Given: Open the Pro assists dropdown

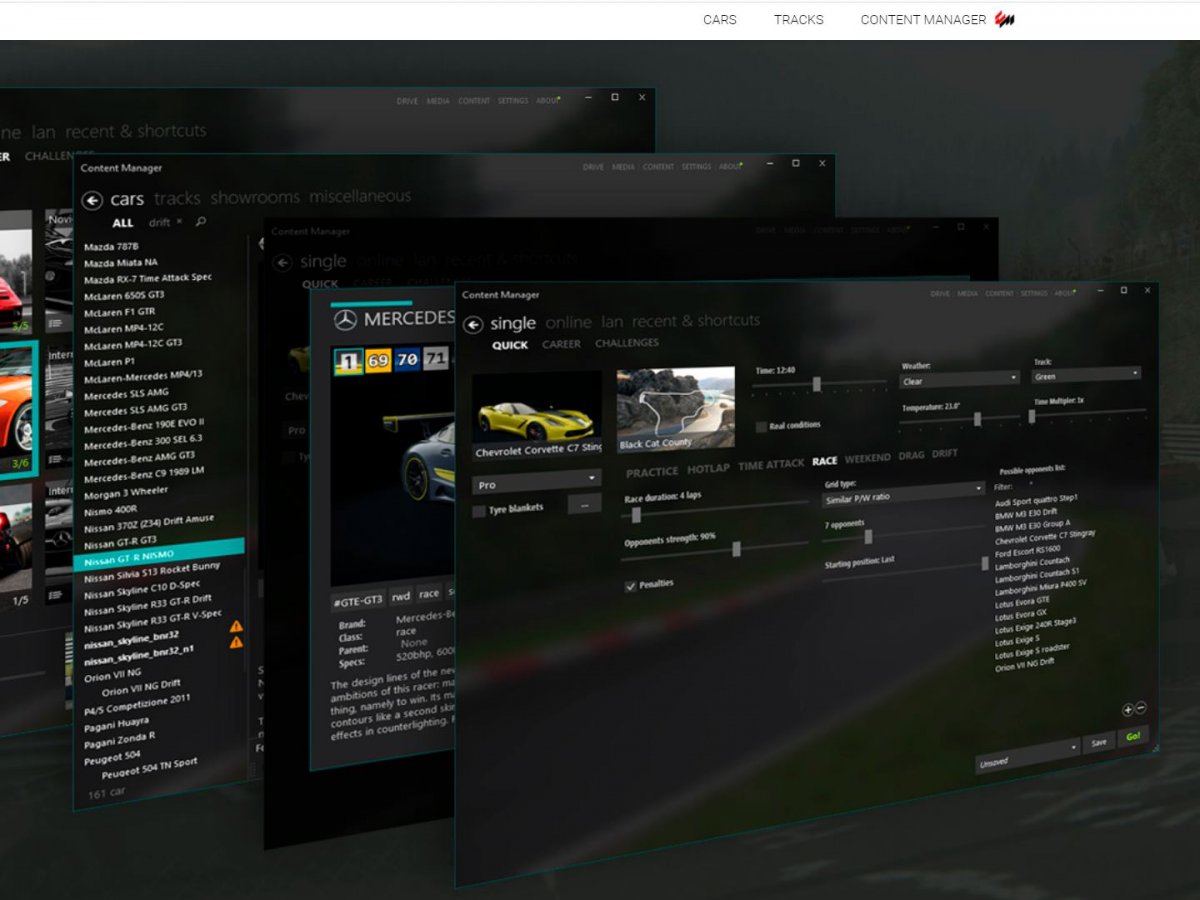Looking at the screenshot, I should [x=536, y=481].
